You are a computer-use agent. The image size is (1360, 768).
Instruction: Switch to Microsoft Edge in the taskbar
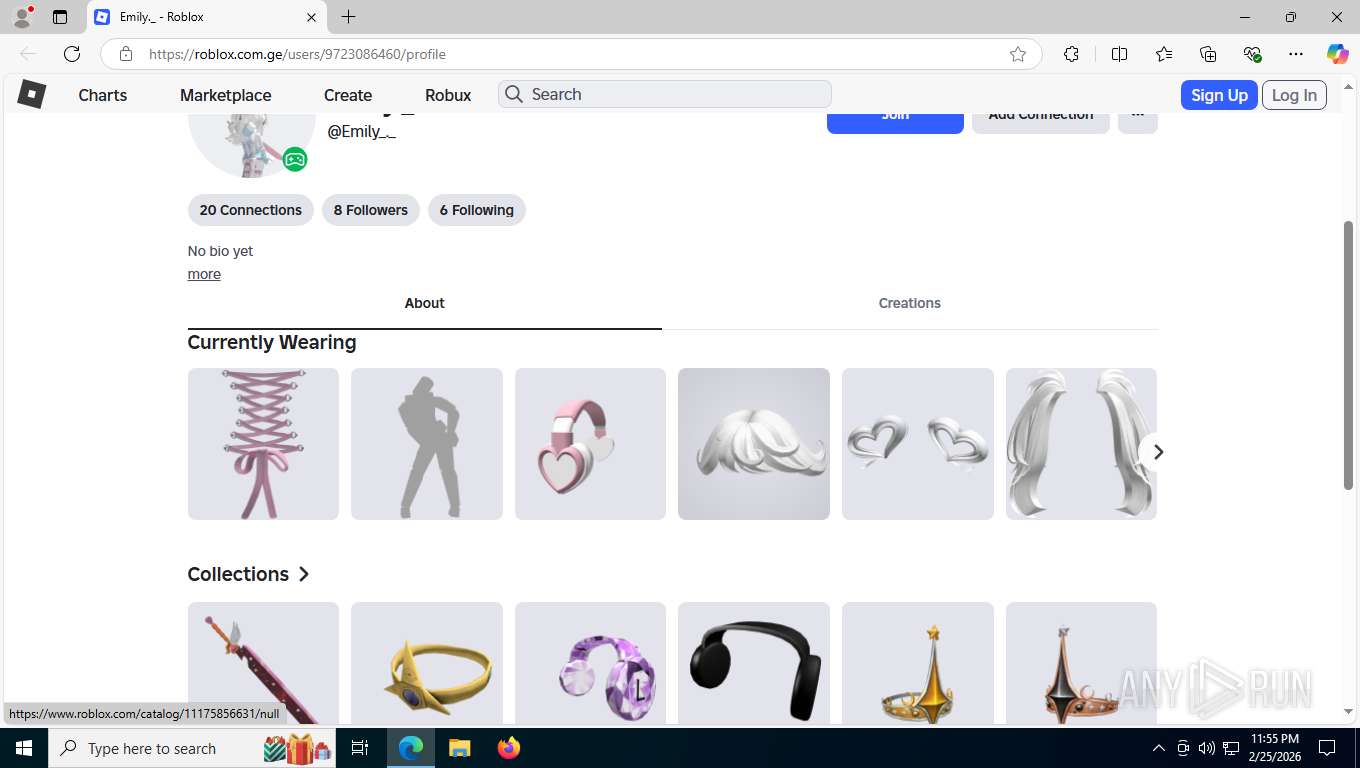pyautogui.click(x=411, y=748)
